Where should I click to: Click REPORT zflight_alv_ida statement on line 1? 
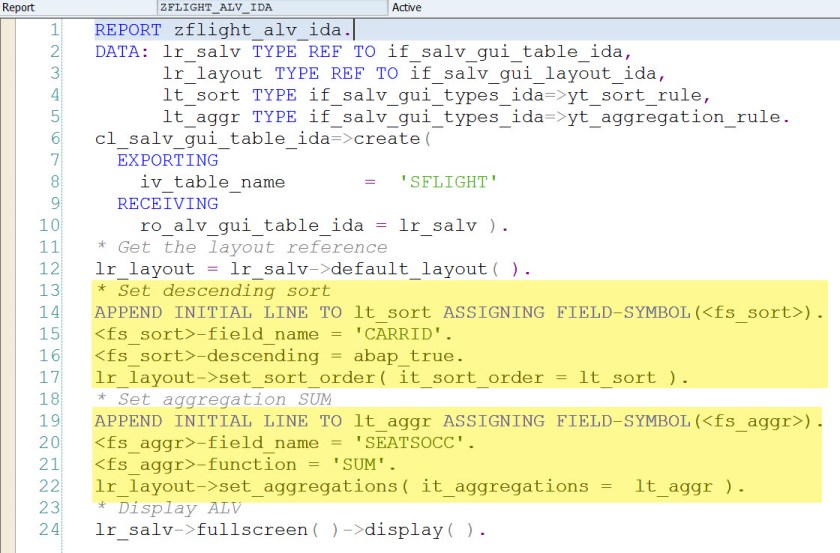(x=223, y=30)
